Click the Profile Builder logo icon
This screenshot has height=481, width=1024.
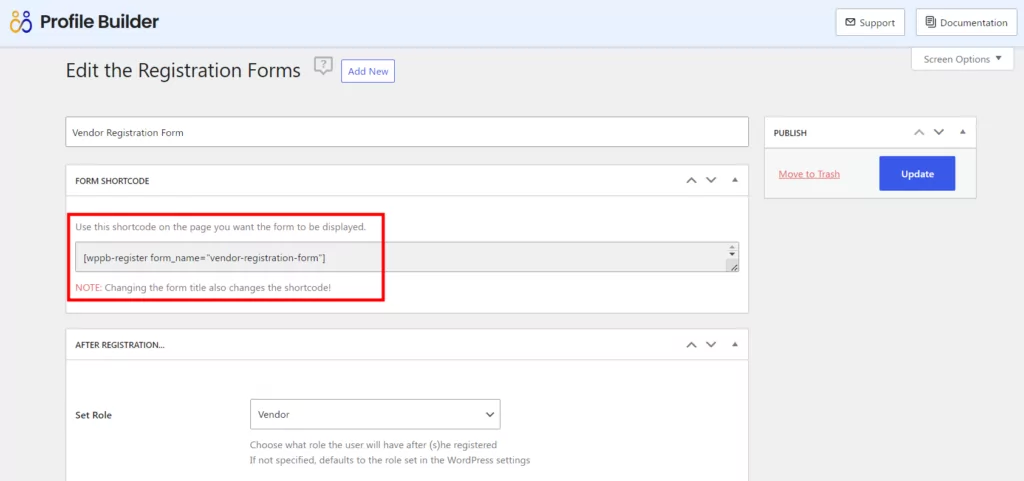click(21, 22)
